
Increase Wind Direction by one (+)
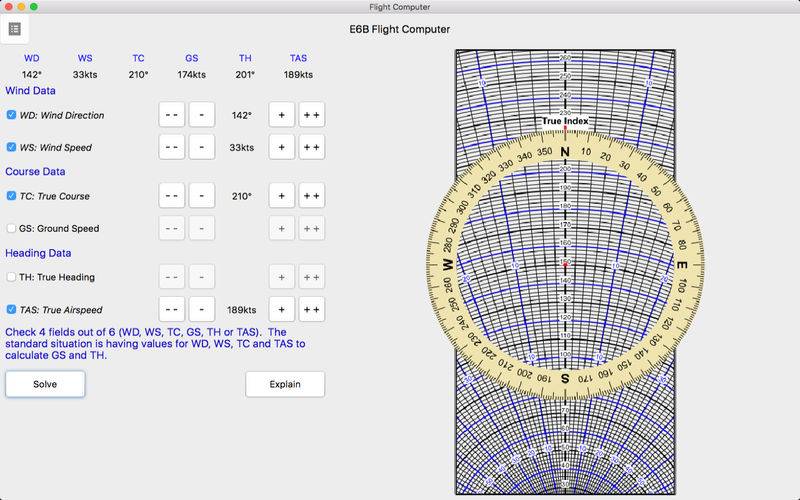282,115
